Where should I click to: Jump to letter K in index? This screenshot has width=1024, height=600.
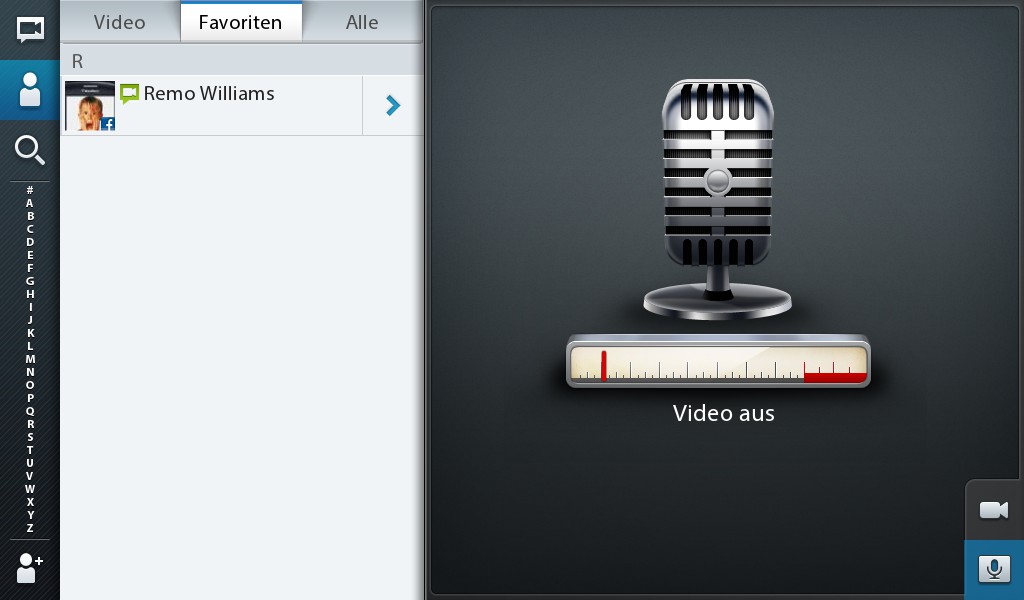tap(30, 333)
